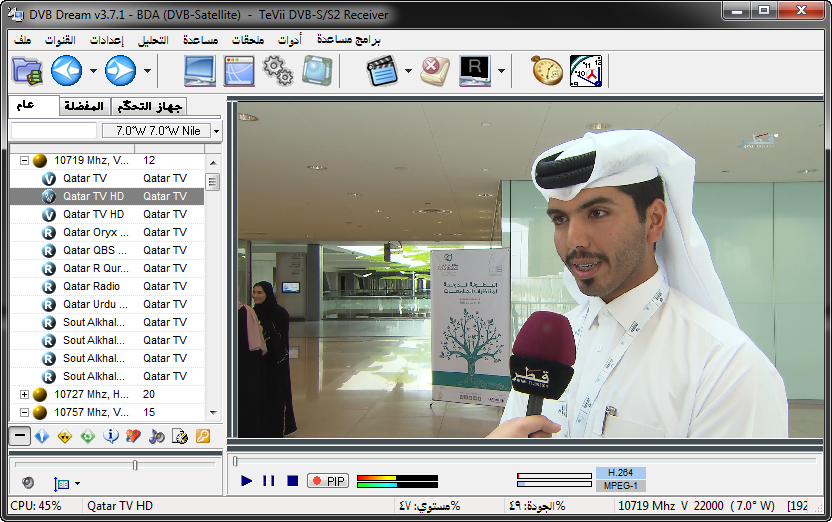Open the first مساعدة menu
Viewport: 832px width, 522px height.
[201, 40]
